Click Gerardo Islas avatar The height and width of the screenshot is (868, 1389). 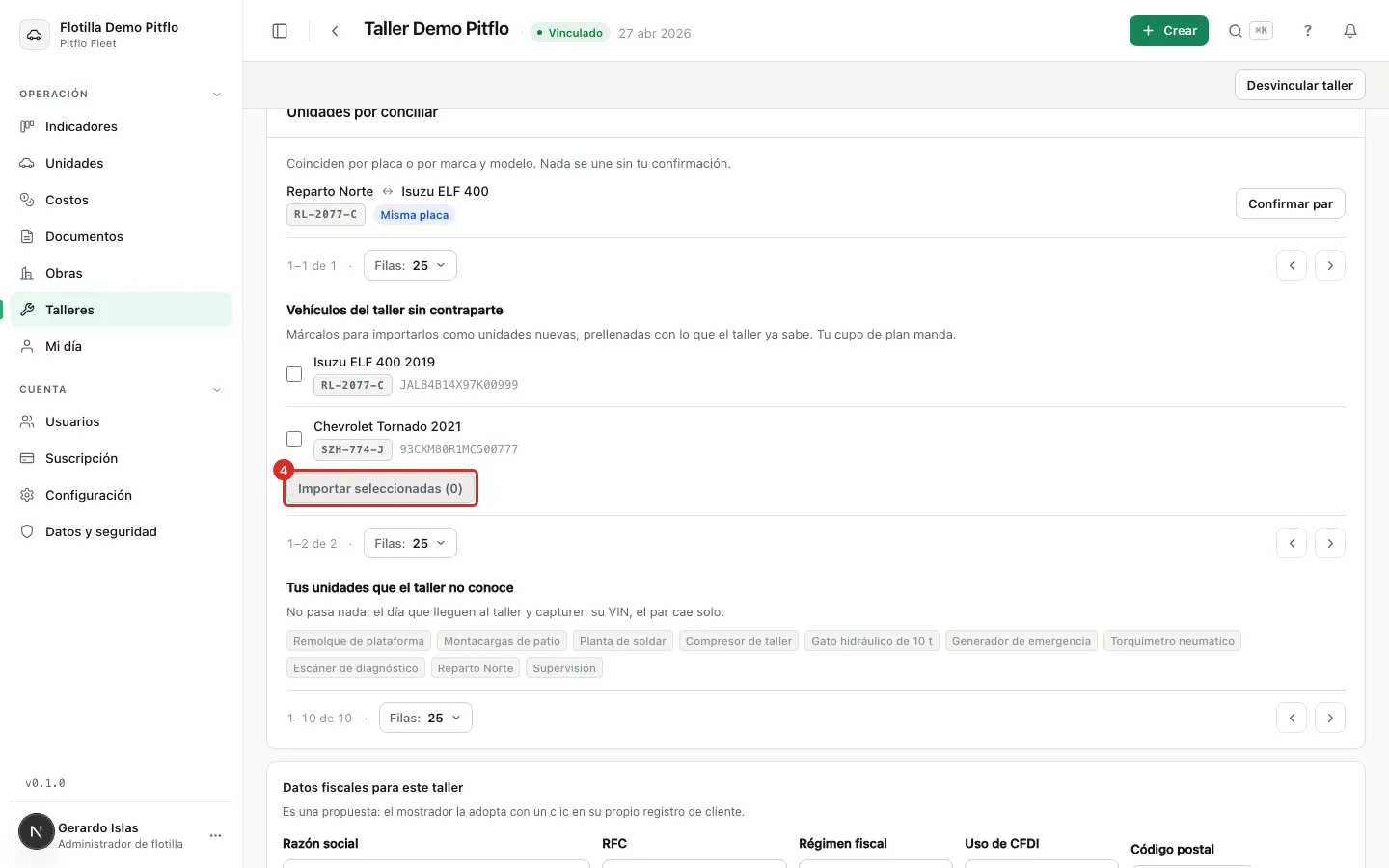pyautogui.click(x=37, y=831)
